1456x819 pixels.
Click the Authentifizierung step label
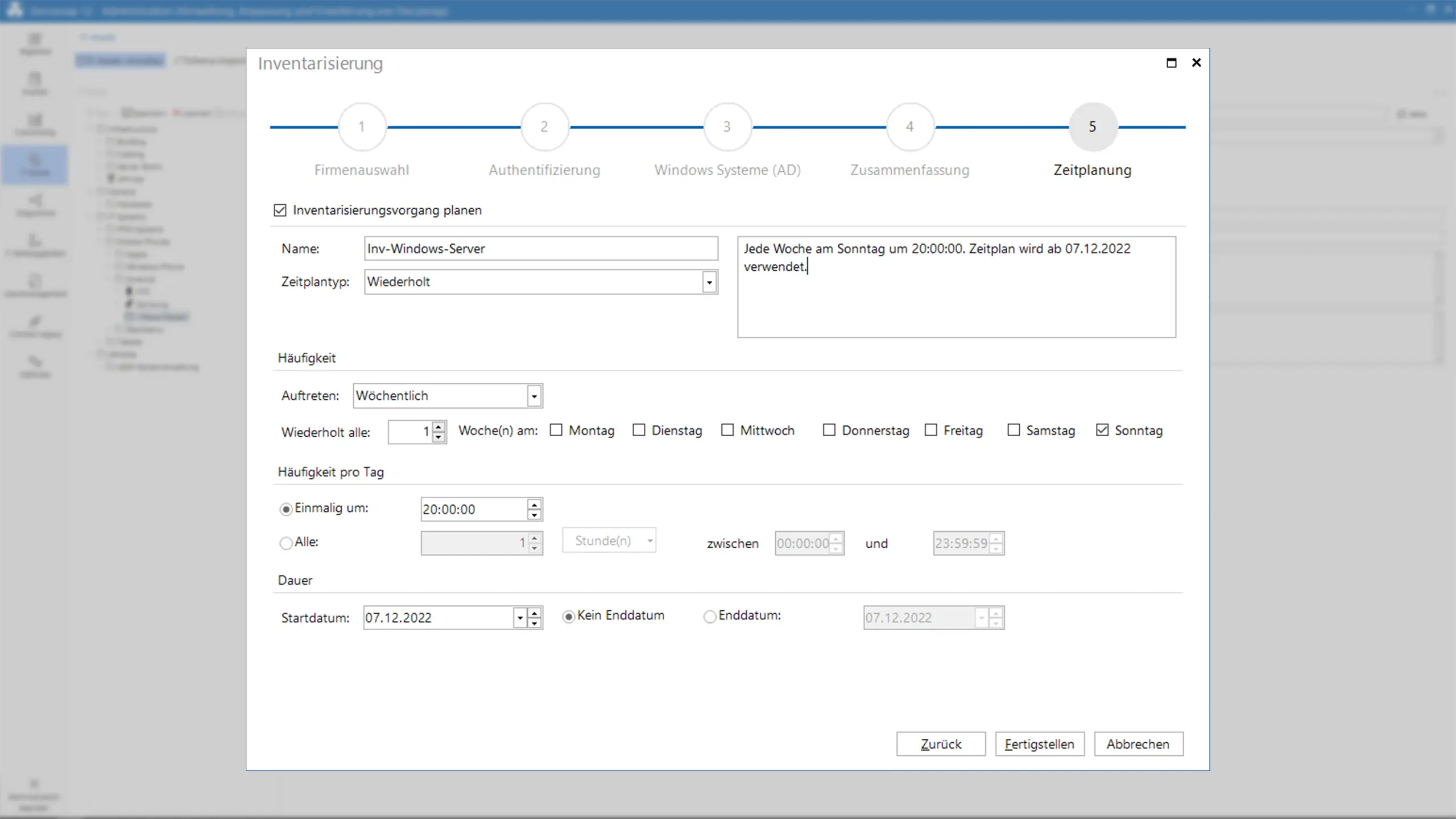coord(544,170)
